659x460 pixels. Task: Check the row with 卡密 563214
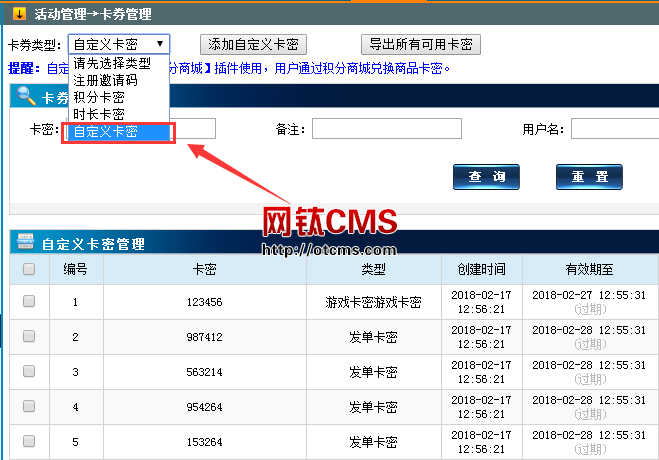(29, 371)
